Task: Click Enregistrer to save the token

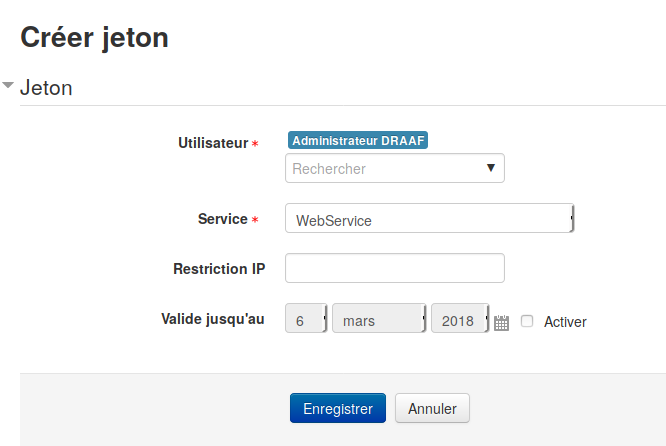Action: click(x=338, y=408)
